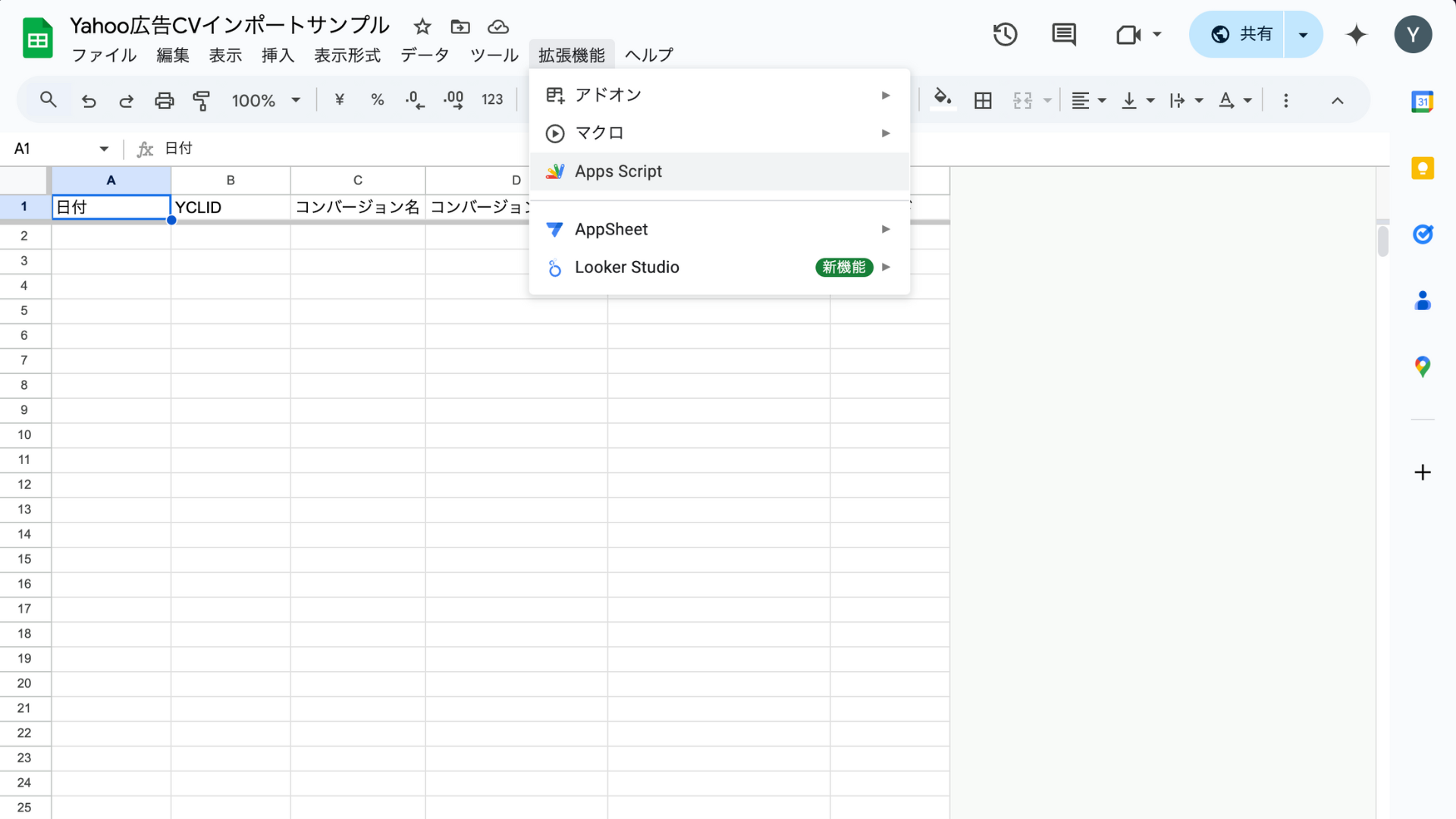Open comments panel icon

[x=1064, y=34]
